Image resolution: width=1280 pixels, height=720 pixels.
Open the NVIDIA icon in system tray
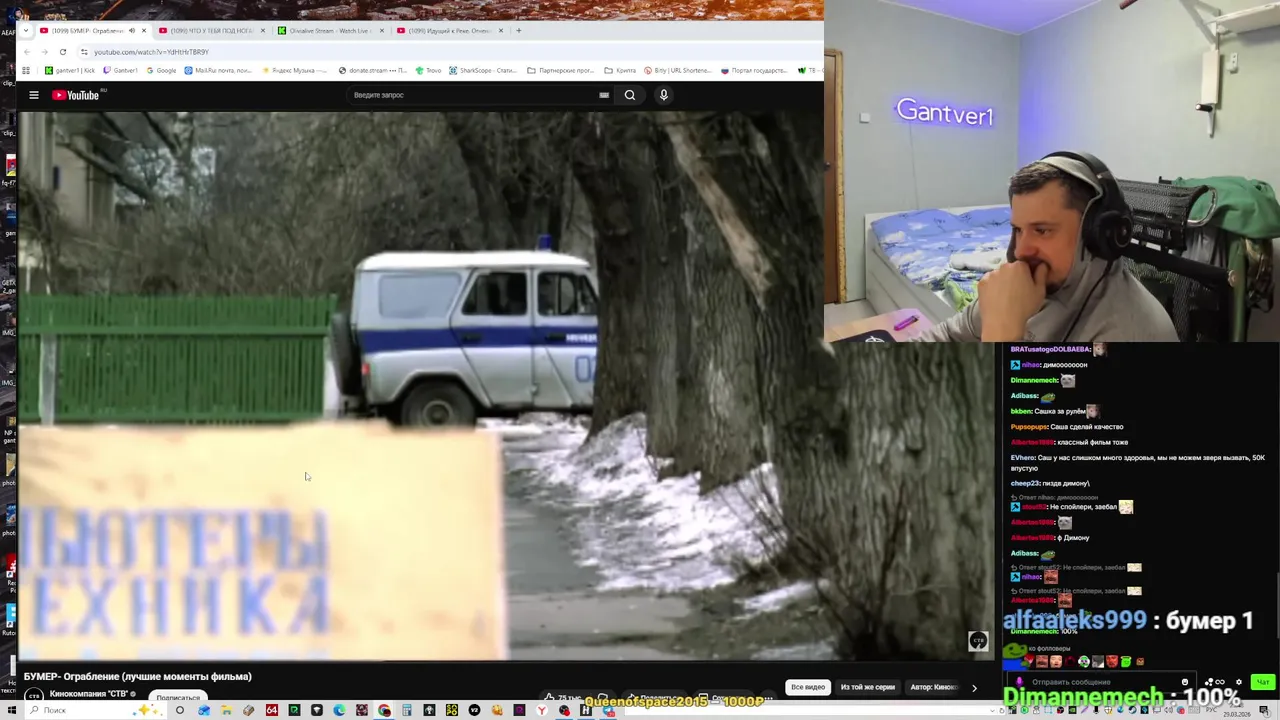[1072, 710]
